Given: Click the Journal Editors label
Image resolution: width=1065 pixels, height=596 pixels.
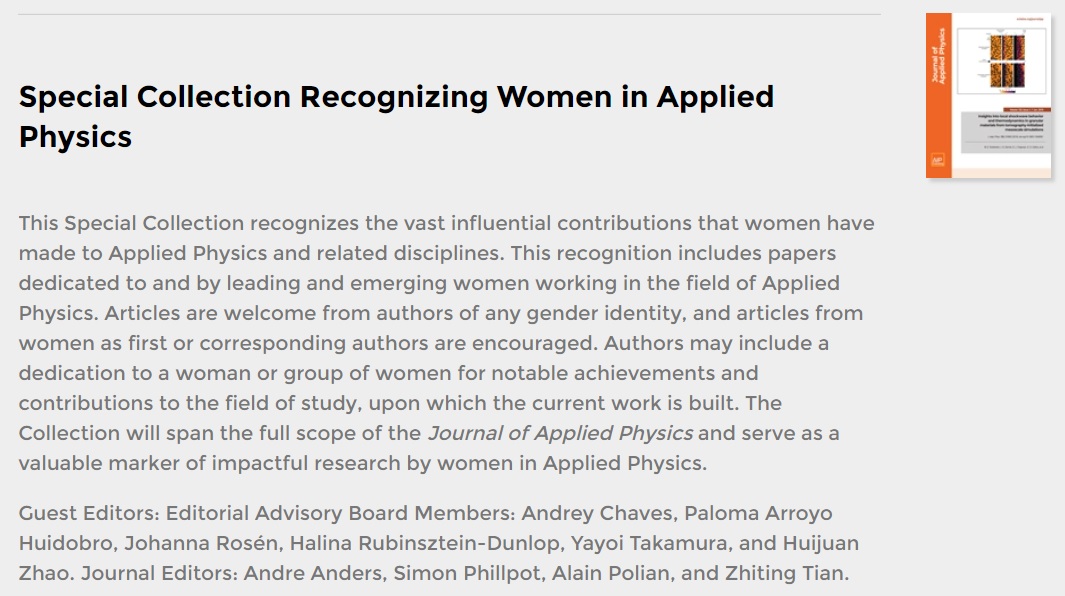Looking at the screenshot, I should click(158, 574).
